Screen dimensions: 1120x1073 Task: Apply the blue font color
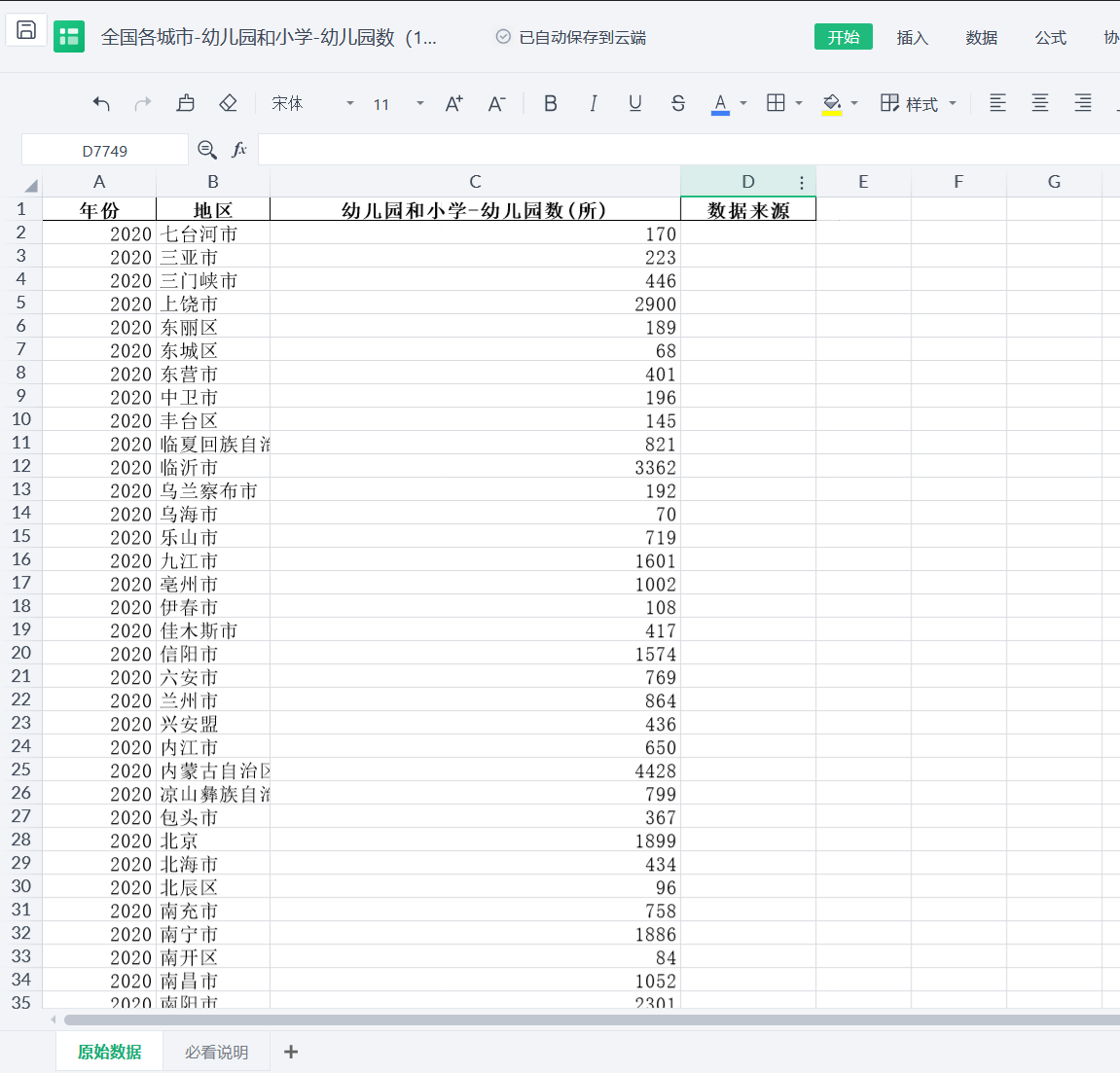pyautogui.click(x=721, y=104)
